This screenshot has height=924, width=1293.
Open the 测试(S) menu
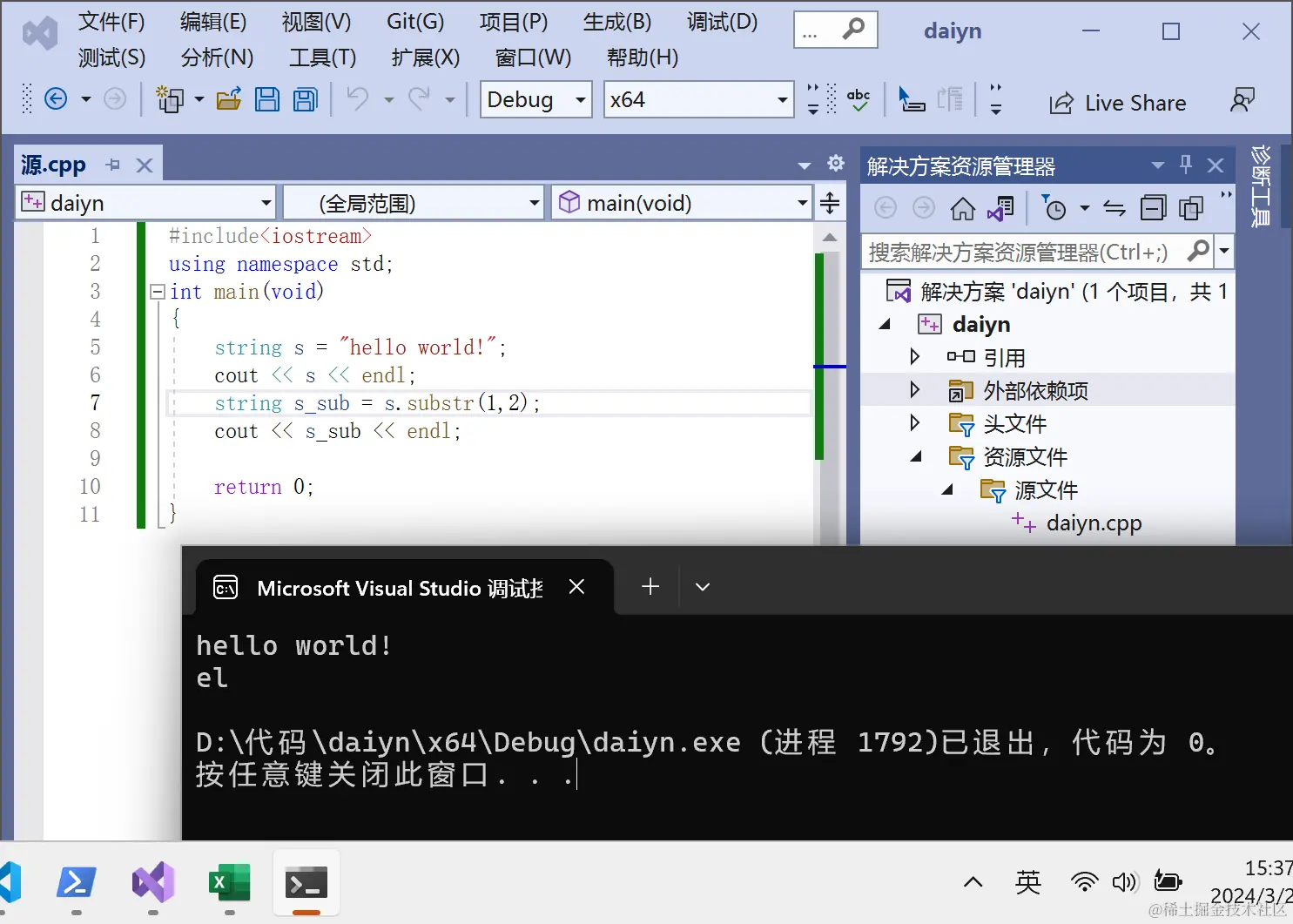[111, 57]
